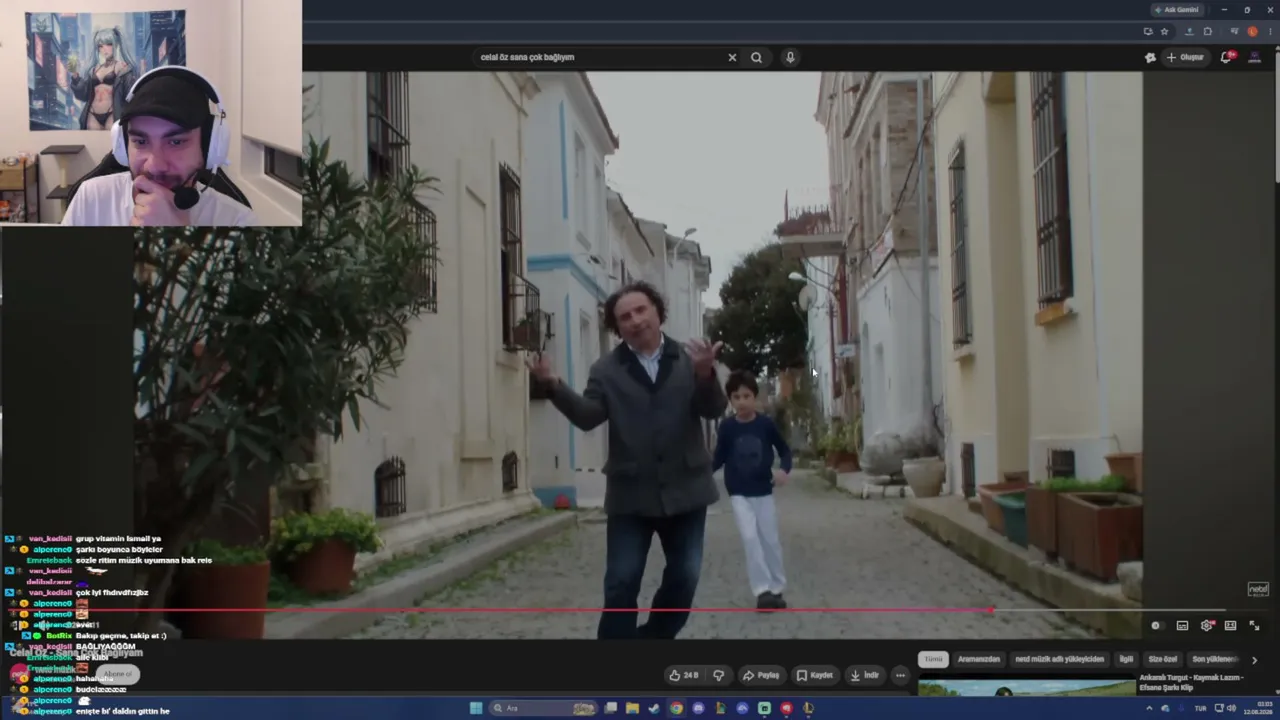The width and height of the screenshot is (1280, 720).
Task: Click the icon left of Oluştur
Action: click(1150, 57)
